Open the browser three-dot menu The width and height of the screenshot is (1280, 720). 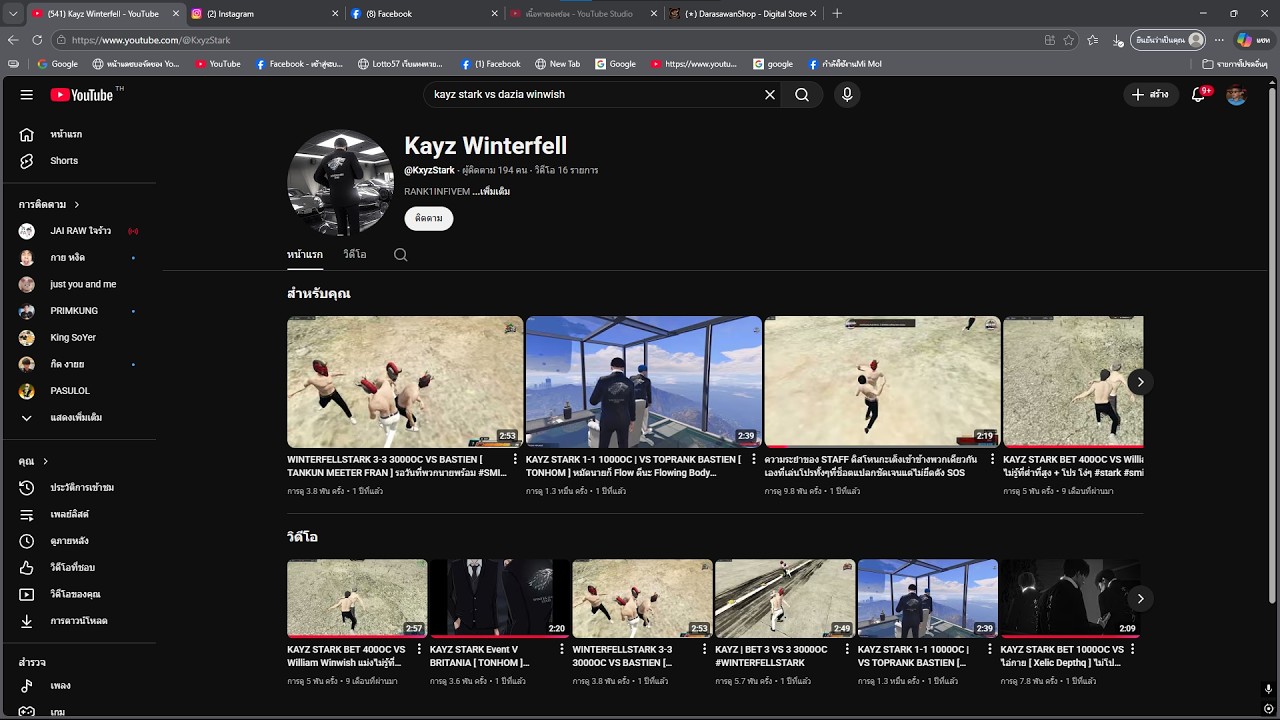pos(1219,40)
